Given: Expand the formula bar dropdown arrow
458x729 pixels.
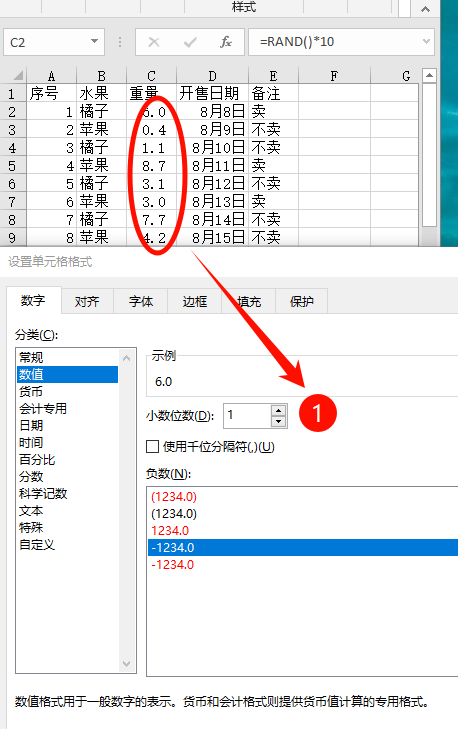Looking at the screenshot, I should tap(426, 42).
